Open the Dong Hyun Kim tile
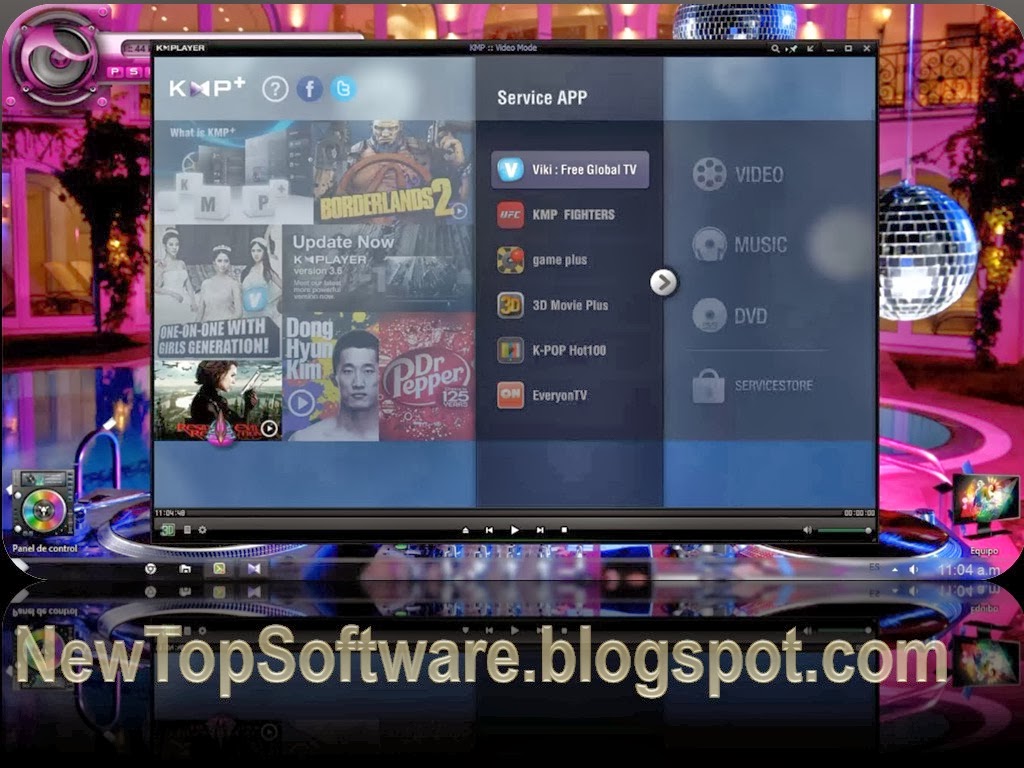The width and height of the screenshot is (1024, 768). (x=330, y=376)
